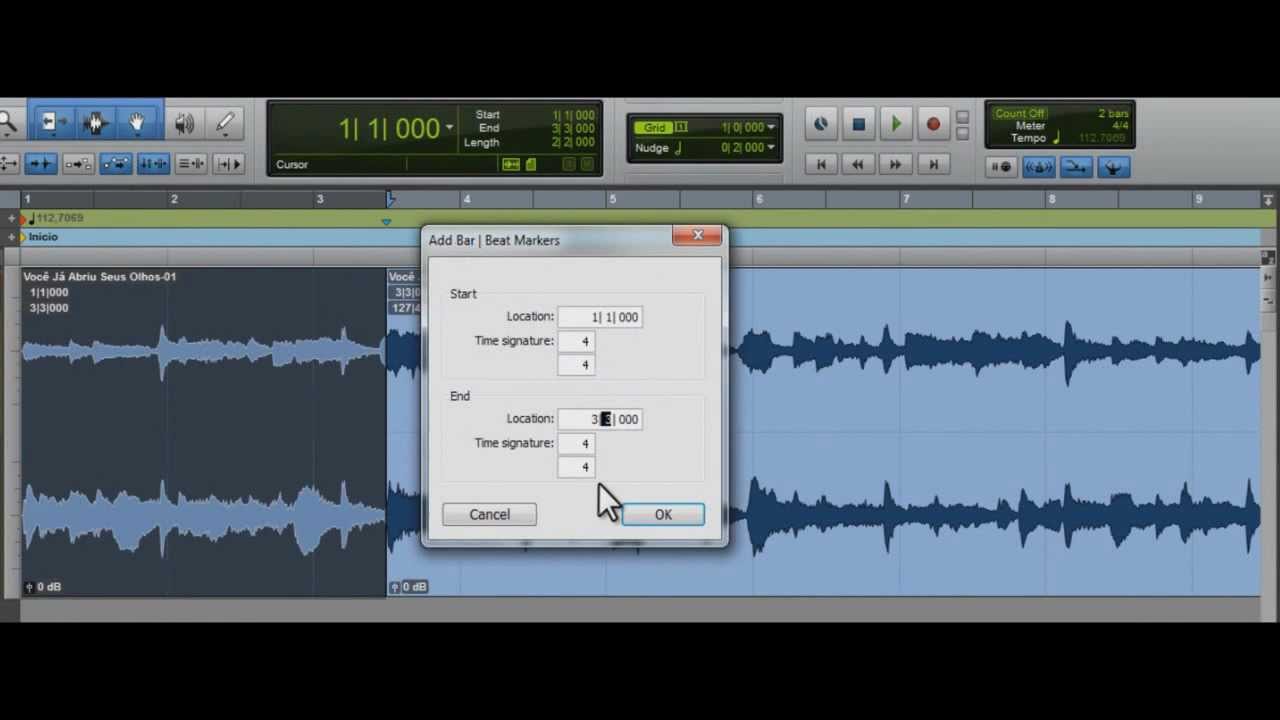Viewport: 1280px width, 720px height.
Task: Click Go to End transport button
Action: coord(933,164)
